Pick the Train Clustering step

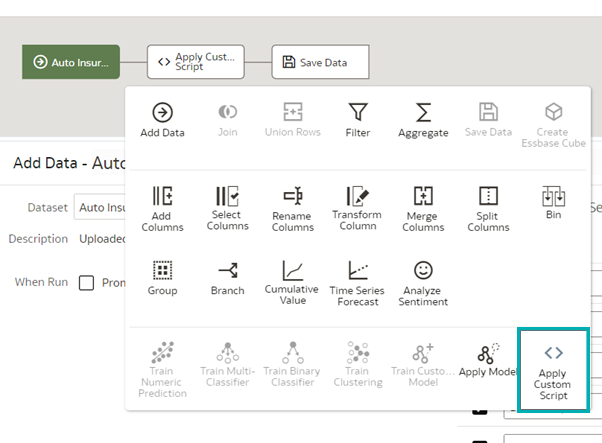pyautogui.click(x=358, y=364)
